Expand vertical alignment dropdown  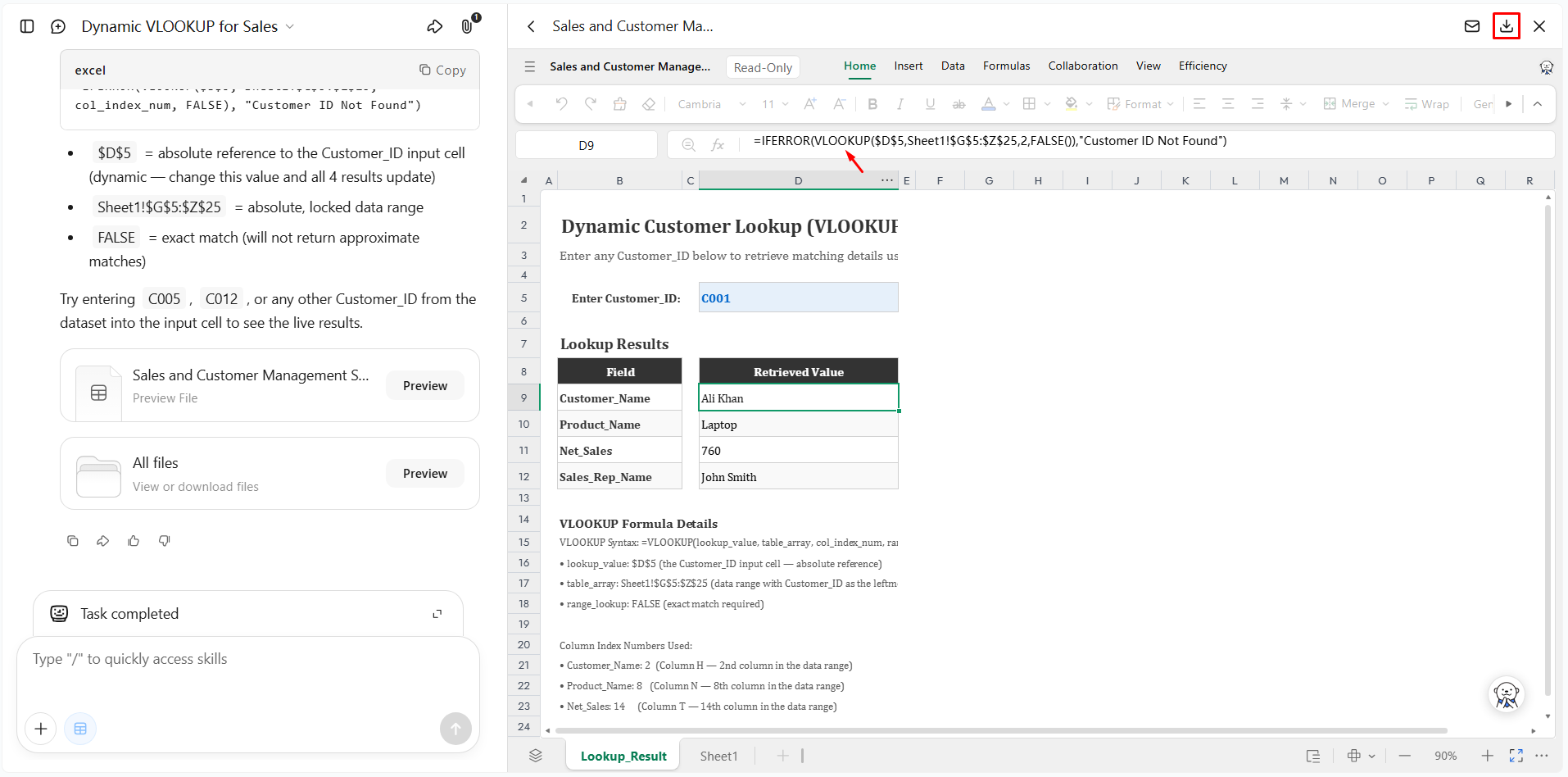pyautogui.click(x=1303, y=104)
